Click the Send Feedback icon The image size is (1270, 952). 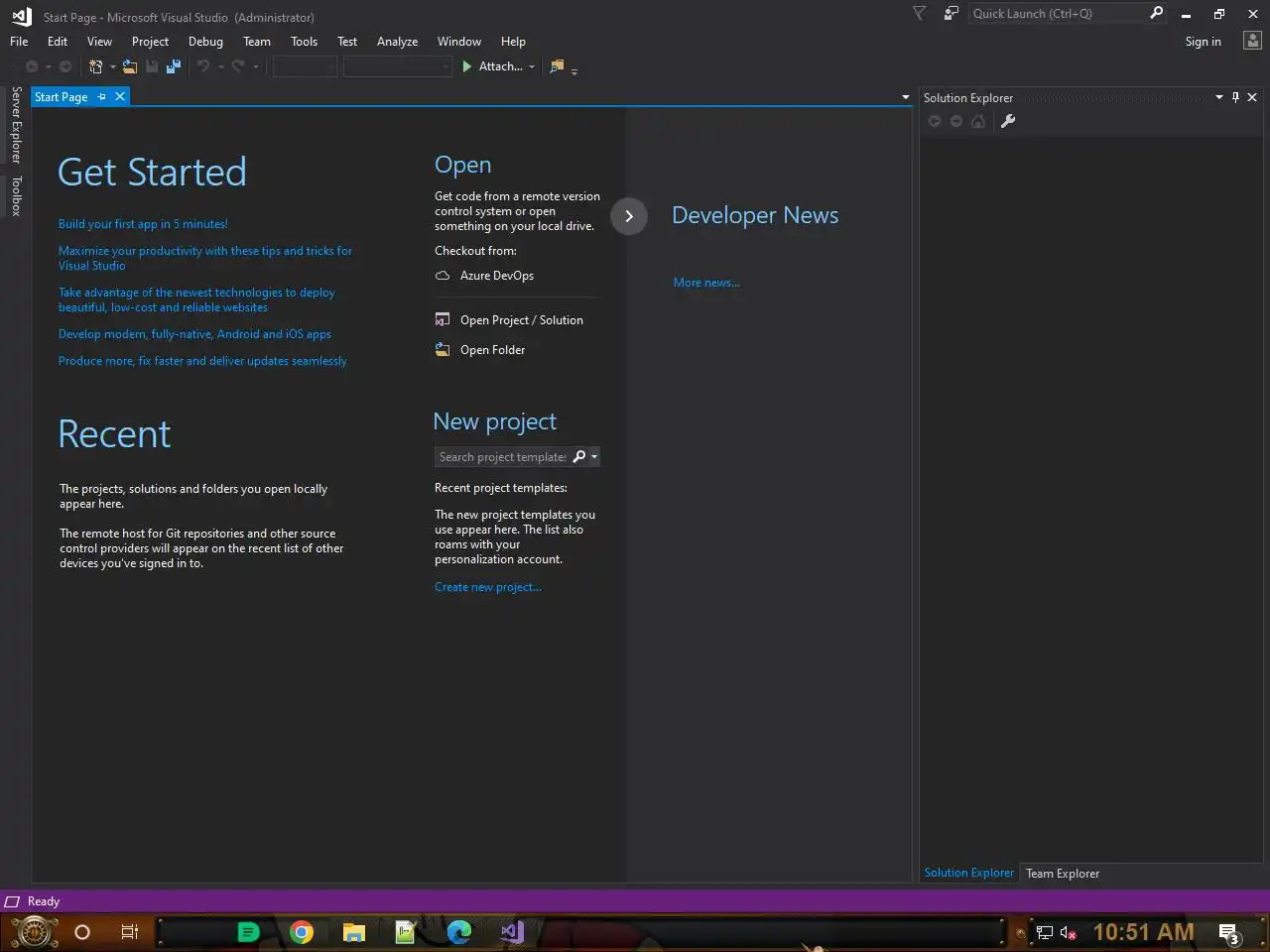(x=951, y=13)
